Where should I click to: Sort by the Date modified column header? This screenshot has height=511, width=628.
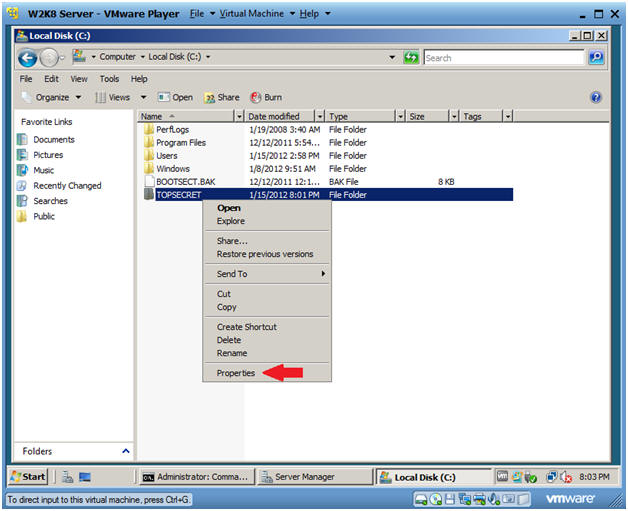(x=280, y=117)
